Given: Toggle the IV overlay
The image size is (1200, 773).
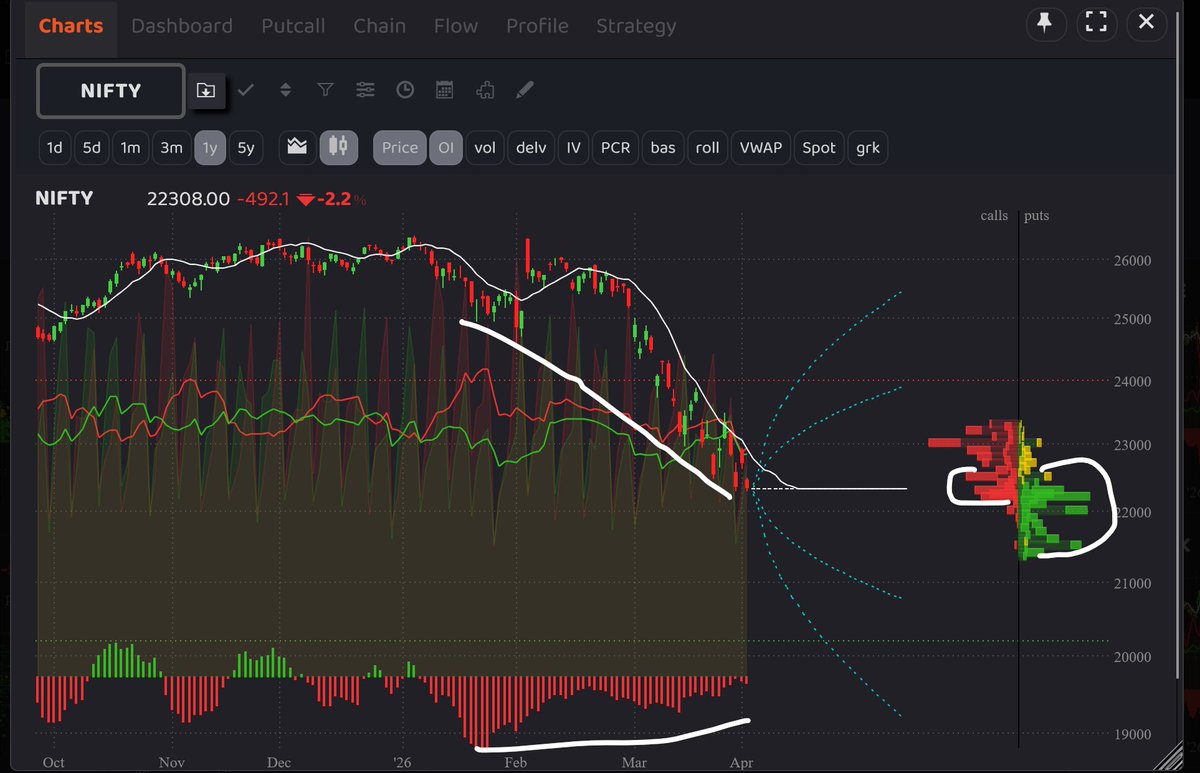Looking at the screenshot, I should coord(573,148).
